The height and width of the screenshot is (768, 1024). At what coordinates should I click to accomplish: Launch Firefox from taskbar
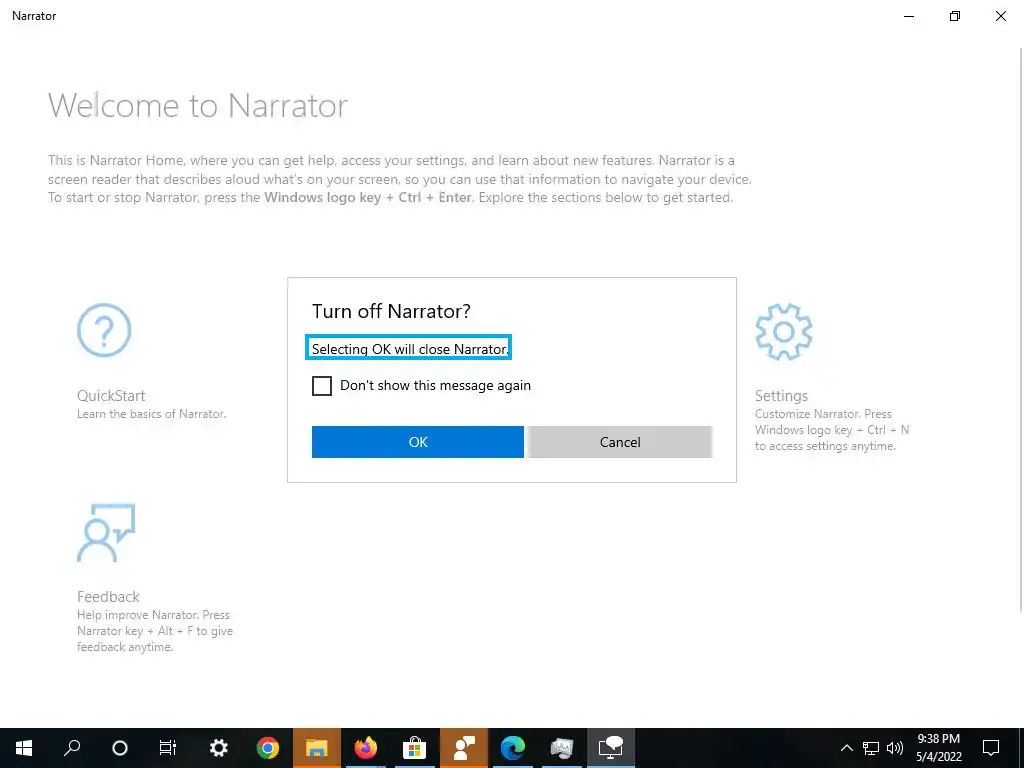tap(366, 748)
